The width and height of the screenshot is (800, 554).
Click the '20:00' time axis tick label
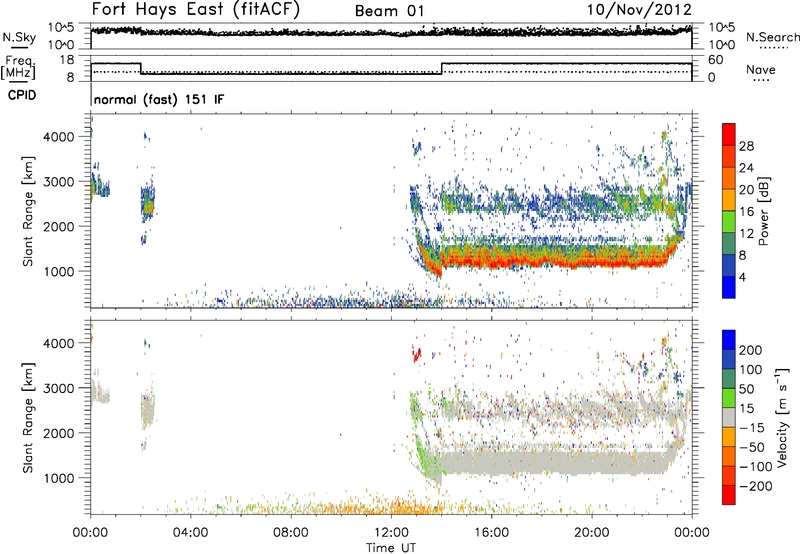tap(592, 533)
